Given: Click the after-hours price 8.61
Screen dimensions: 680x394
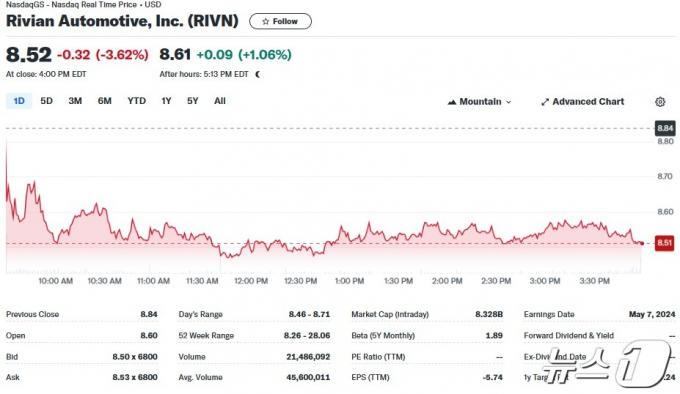Looking at the screenshot, I should [x=175, y=55].
